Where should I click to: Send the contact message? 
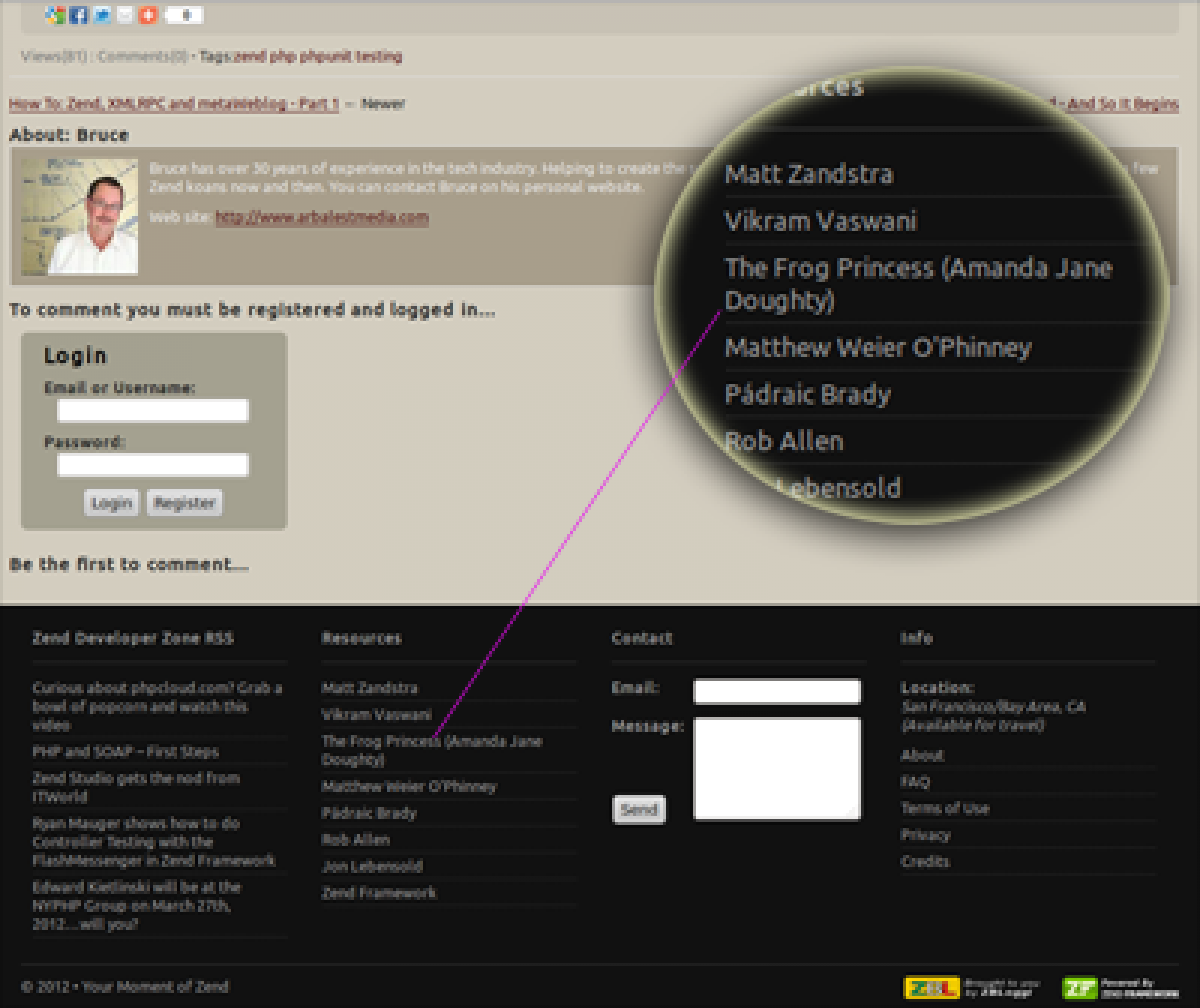tap(638, 809)
